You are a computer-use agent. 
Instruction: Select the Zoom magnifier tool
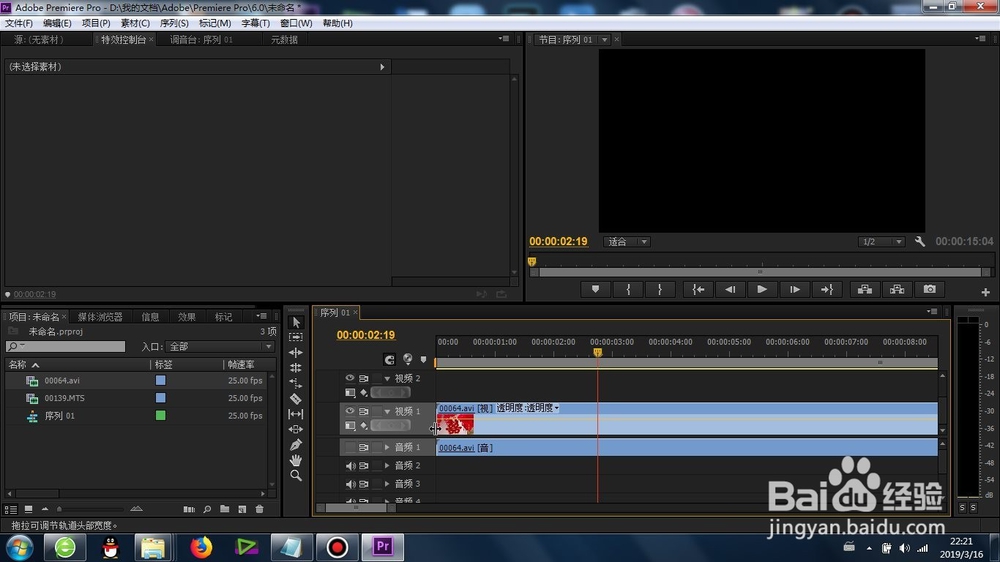pos(296,476)
